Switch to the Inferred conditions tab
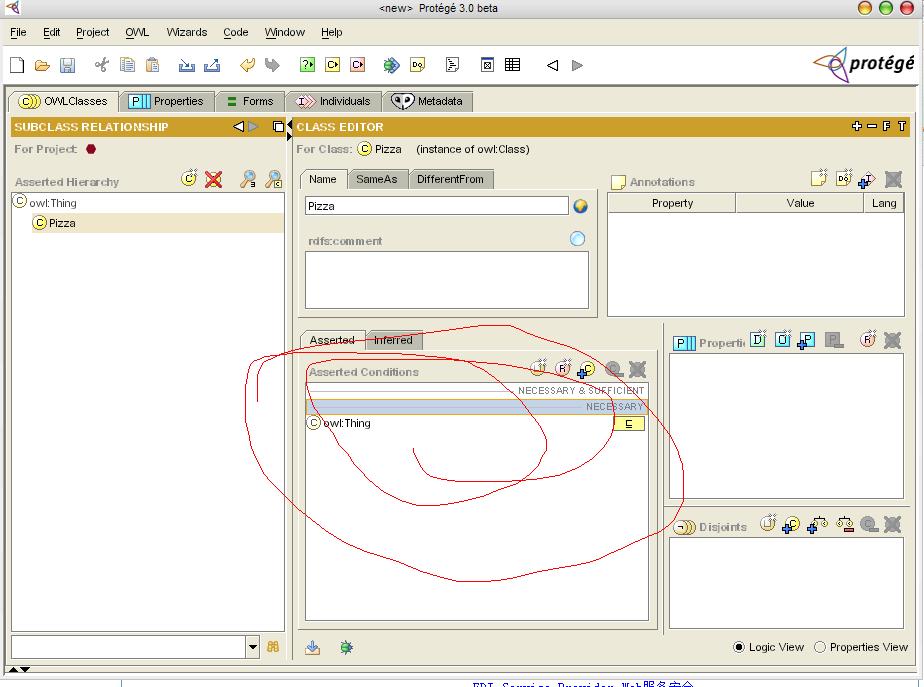Viewport: 924px width, 687px height. (x=394, y=340)
